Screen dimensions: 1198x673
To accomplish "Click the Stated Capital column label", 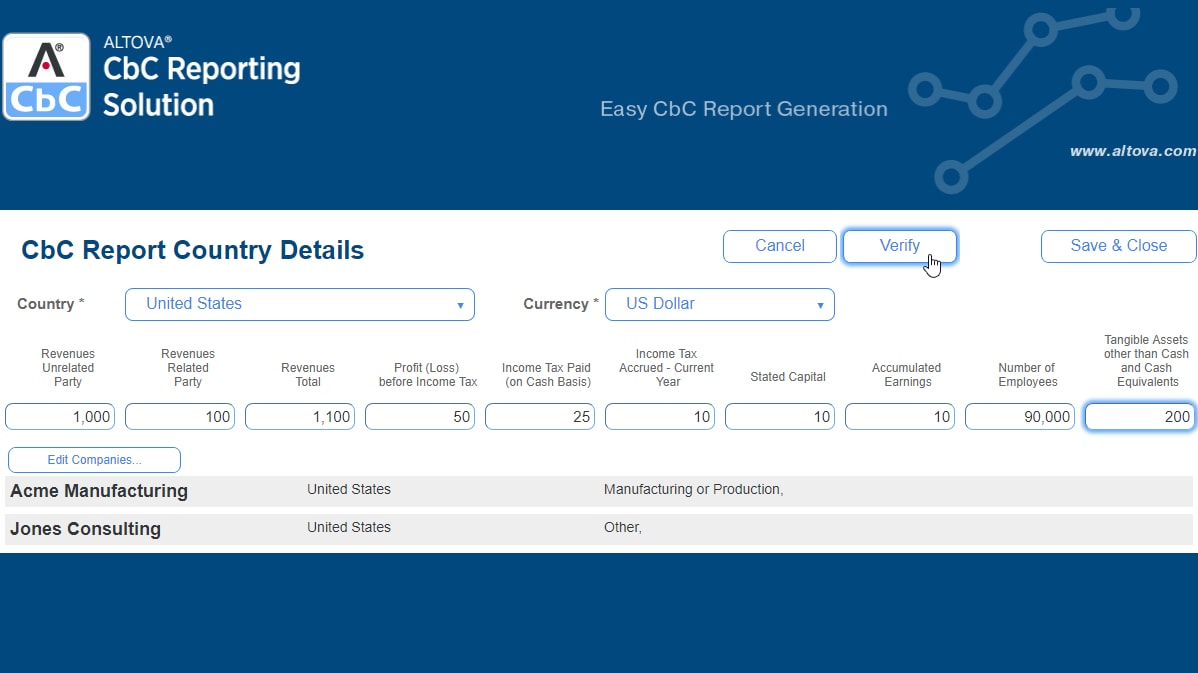I will coord(788,377).
